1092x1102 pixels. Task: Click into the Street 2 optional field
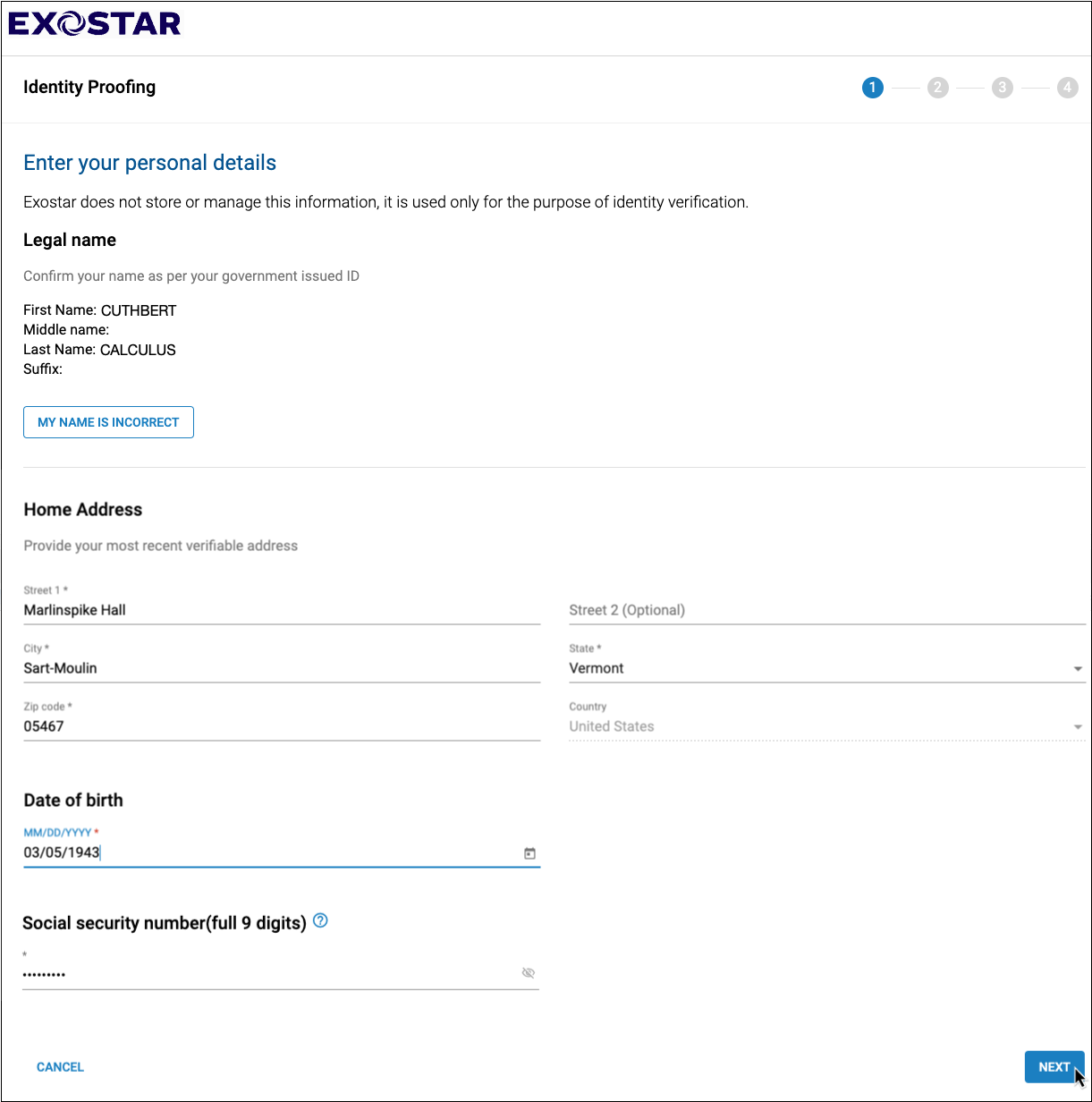pos(826,610)
